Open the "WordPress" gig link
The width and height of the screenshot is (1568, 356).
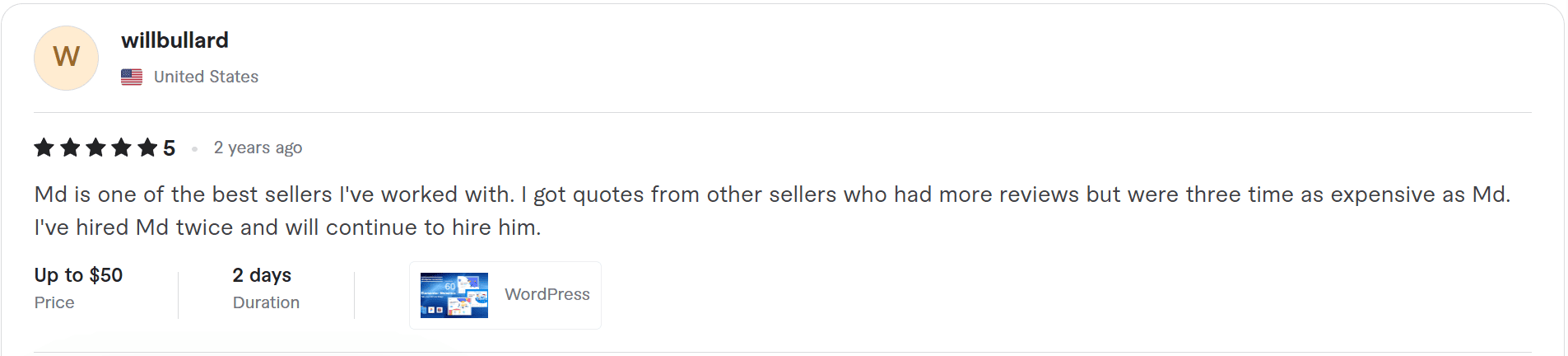point(547,294)
